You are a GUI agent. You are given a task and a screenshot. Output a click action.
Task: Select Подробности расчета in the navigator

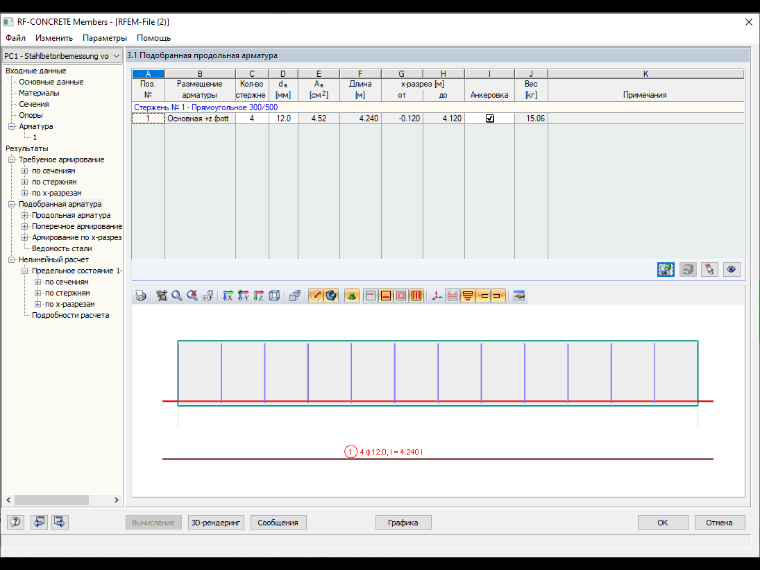point(70,316)
